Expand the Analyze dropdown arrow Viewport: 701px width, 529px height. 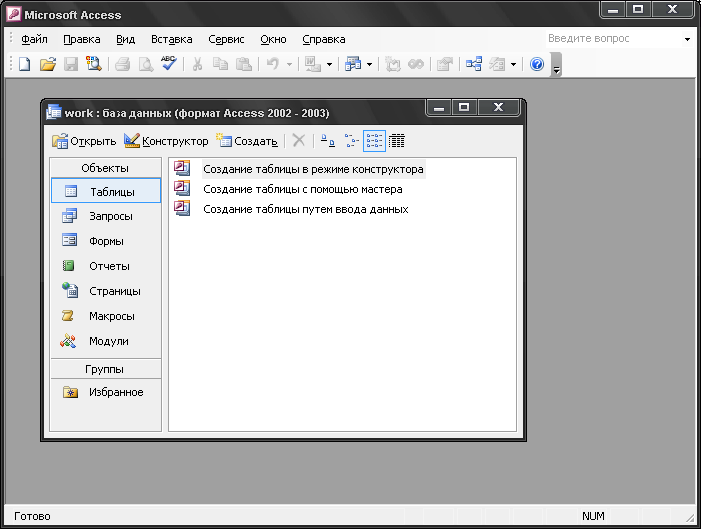[369, 65]
